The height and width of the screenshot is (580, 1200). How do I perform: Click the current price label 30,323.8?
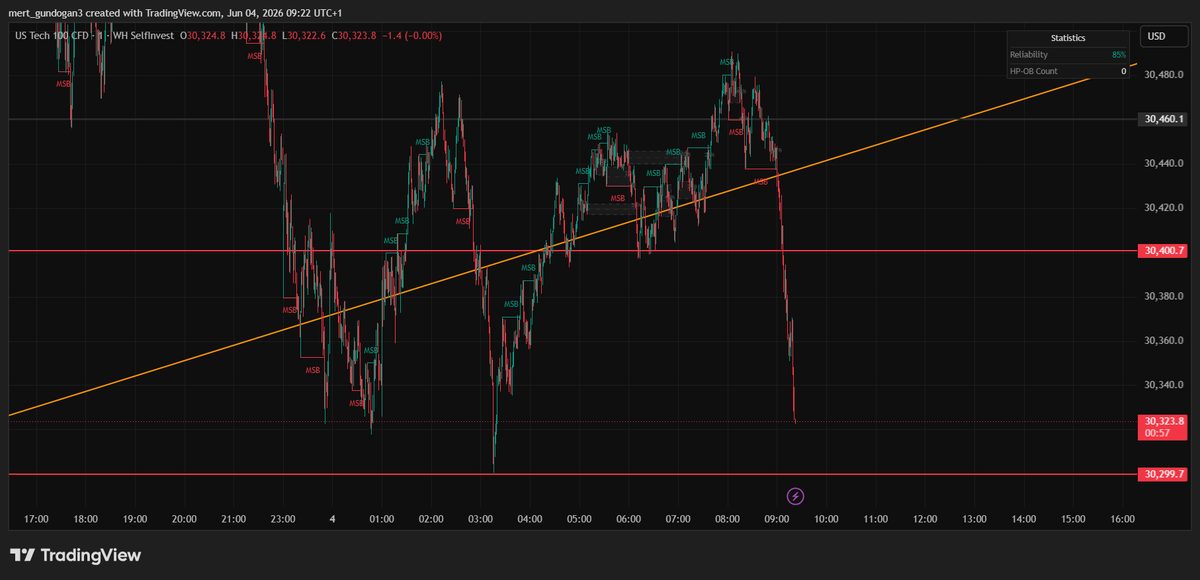click(x=1162, y=427)
